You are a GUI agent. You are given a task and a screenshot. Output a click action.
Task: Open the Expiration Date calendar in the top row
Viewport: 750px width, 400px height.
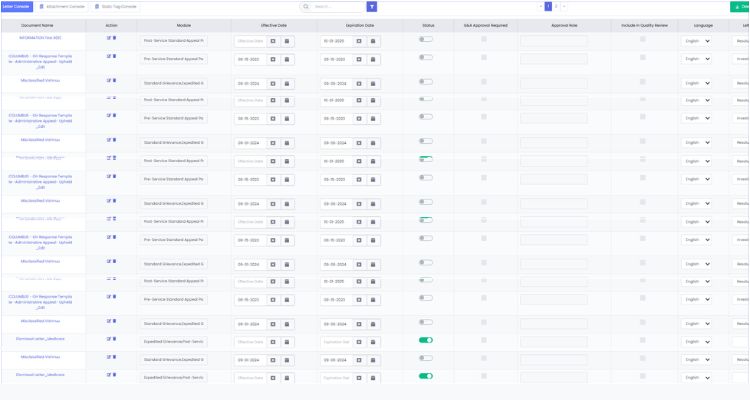pos(373,41)
